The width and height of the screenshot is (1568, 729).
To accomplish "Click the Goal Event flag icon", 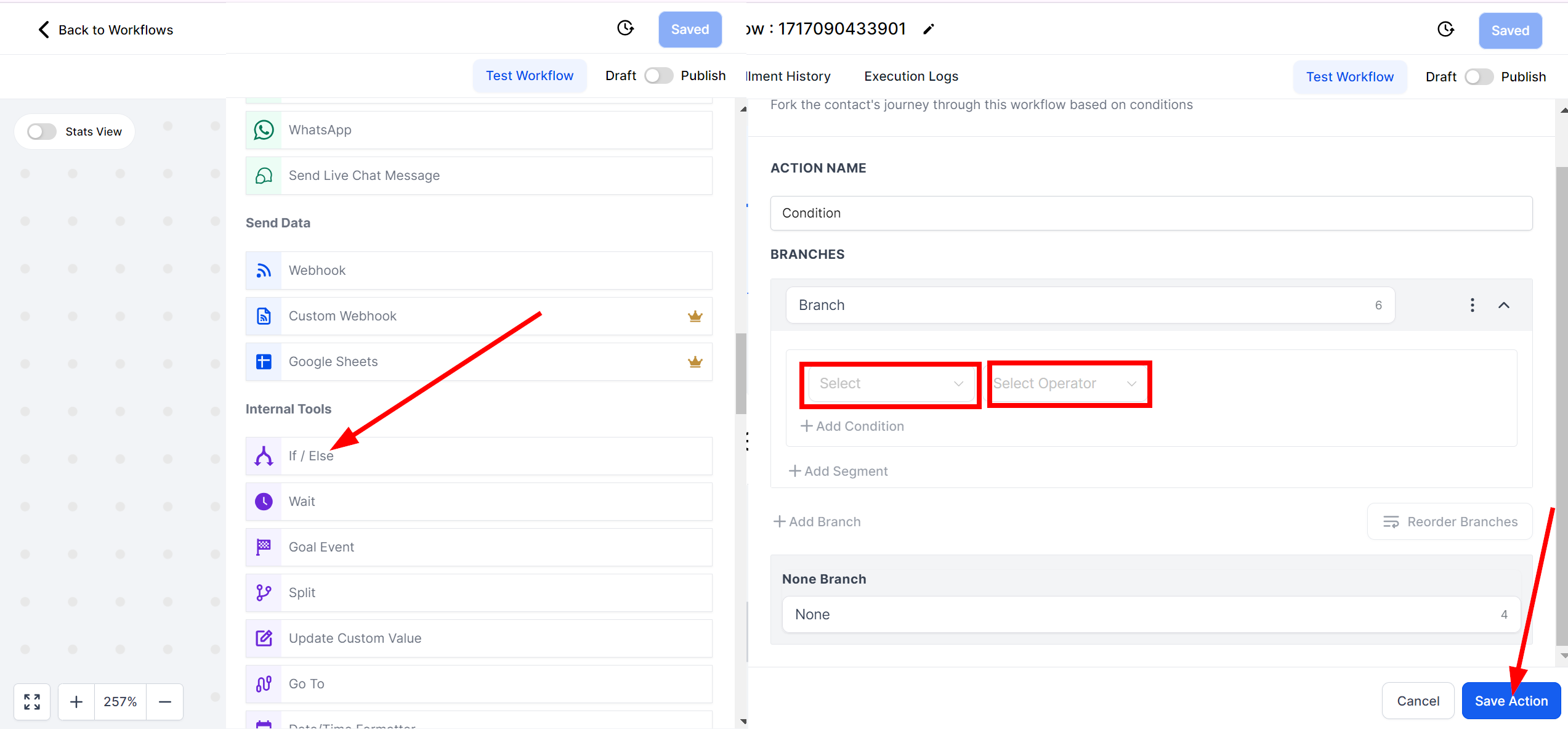I will tap(264, 547).
